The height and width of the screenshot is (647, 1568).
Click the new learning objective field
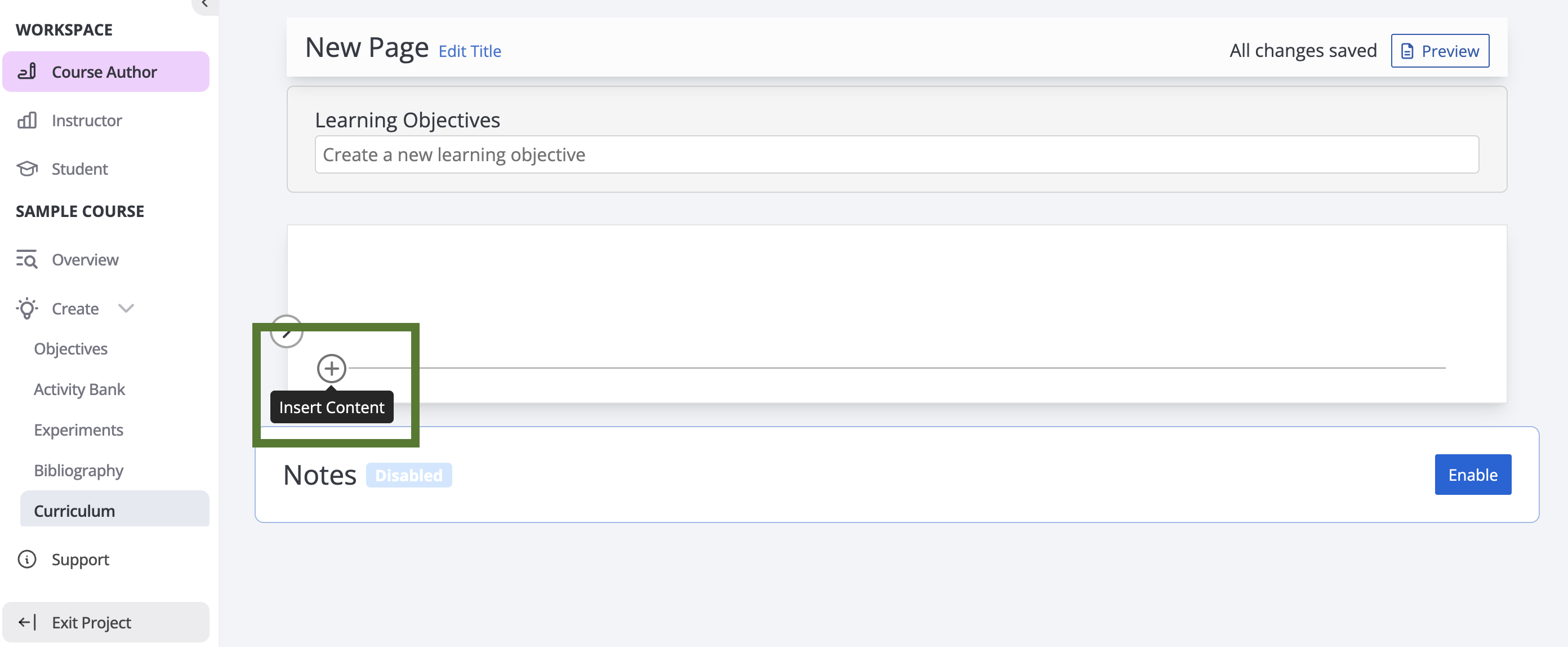896,154
